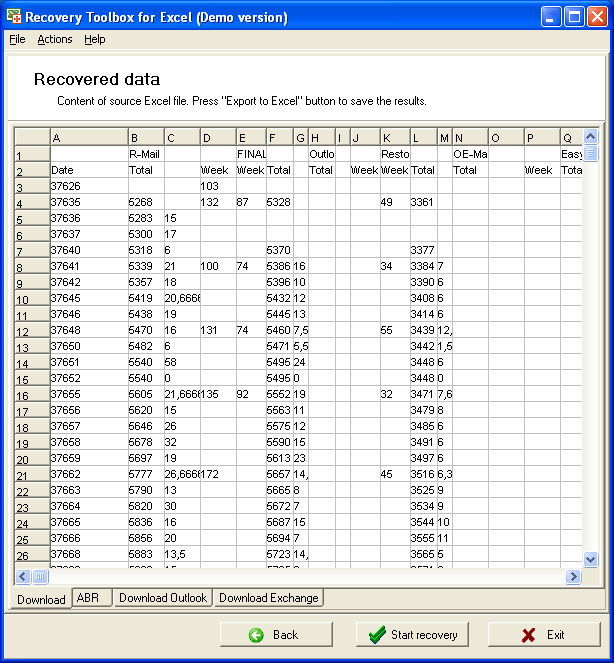The height and width of the screenshot is (663, 614).
Task: Maximize the Recovery Toolbox window
Action: pyautogui.click(x=574, y=17)
